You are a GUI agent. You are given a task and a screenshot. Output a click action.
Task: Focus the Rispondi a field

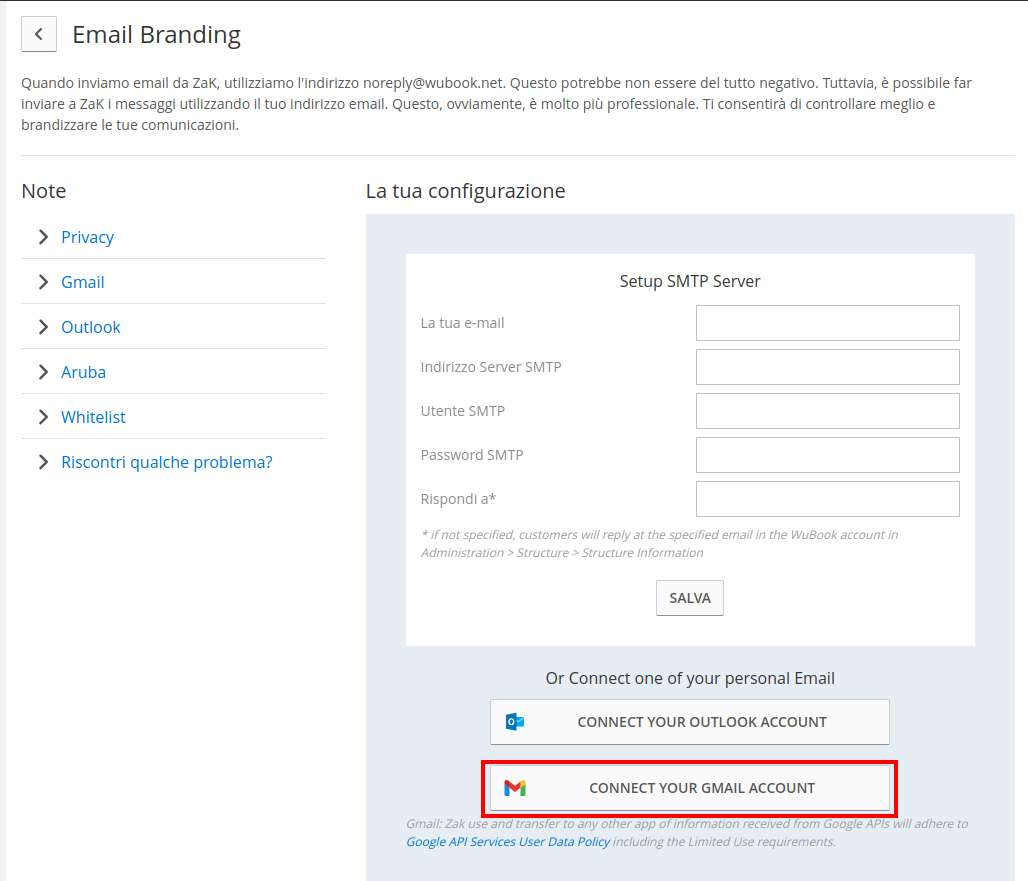(827, 499)
